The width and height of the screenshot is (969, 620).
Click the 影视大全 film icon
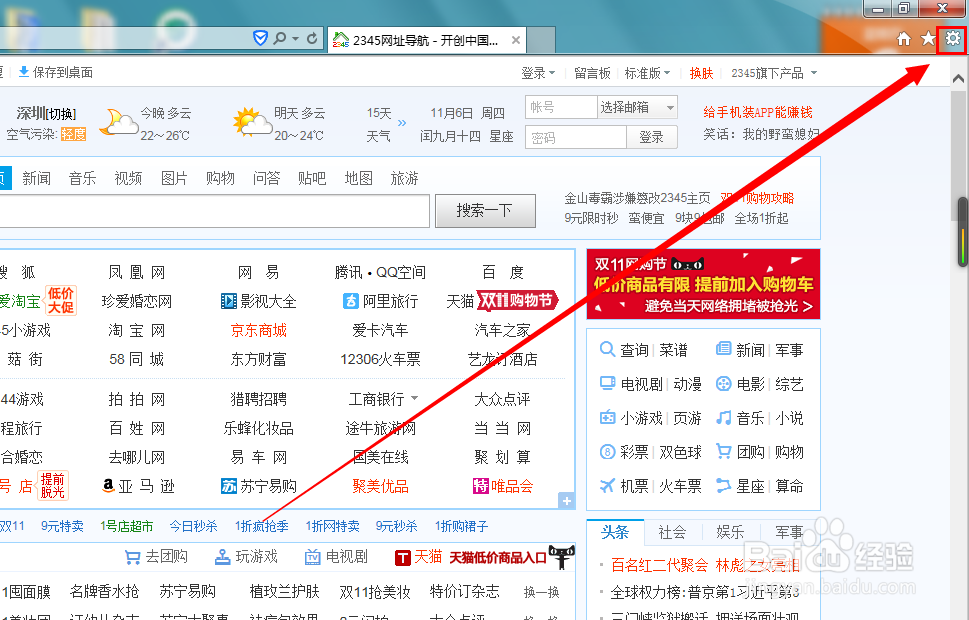(x=229, y=301)
